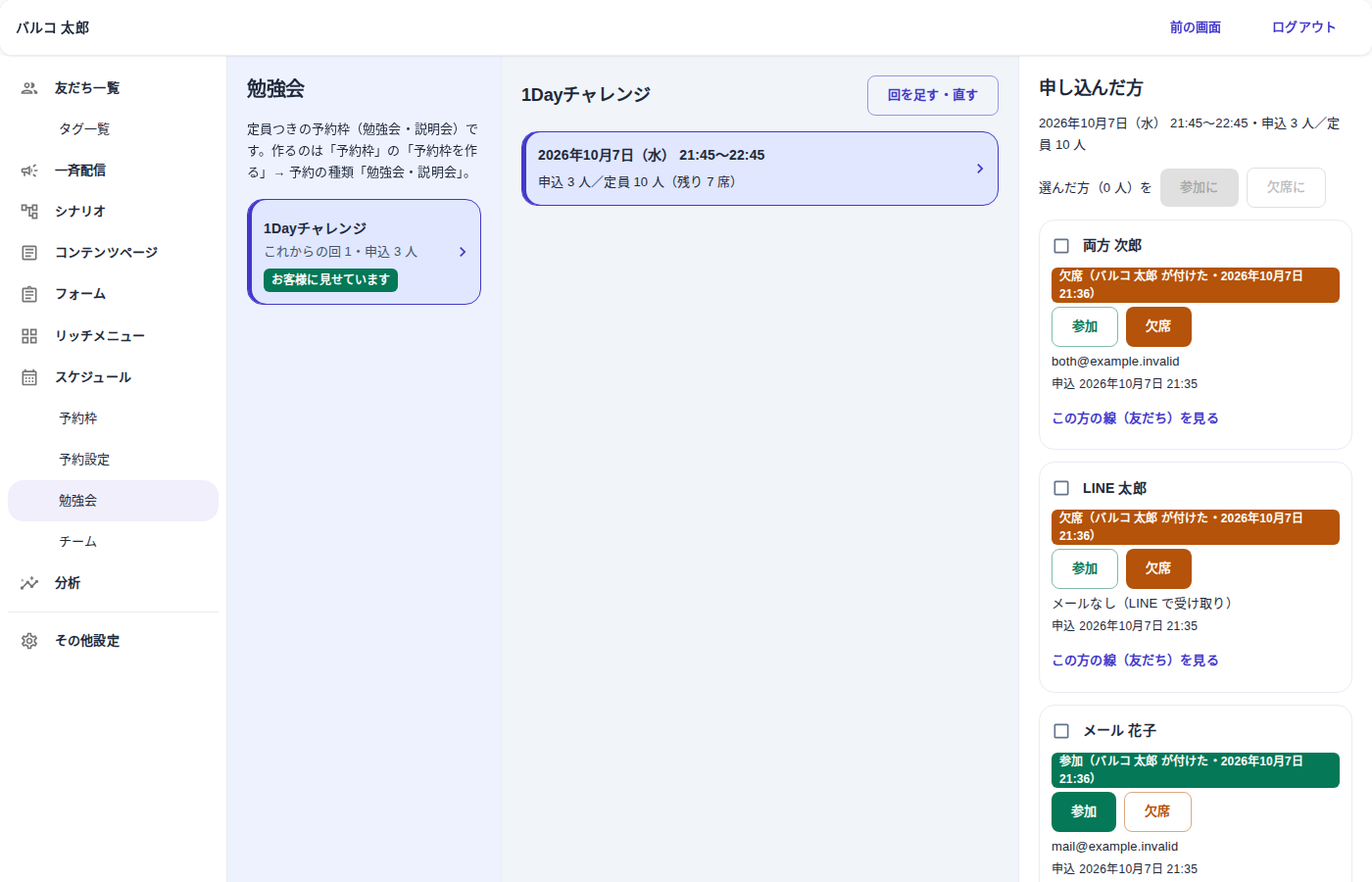Image resolution: width=1372 pixels, height=882 pixels.
Task: Expand the 1Dayチャレンジ card chevron
Action: pyautogui.click(x=463, y=252)
